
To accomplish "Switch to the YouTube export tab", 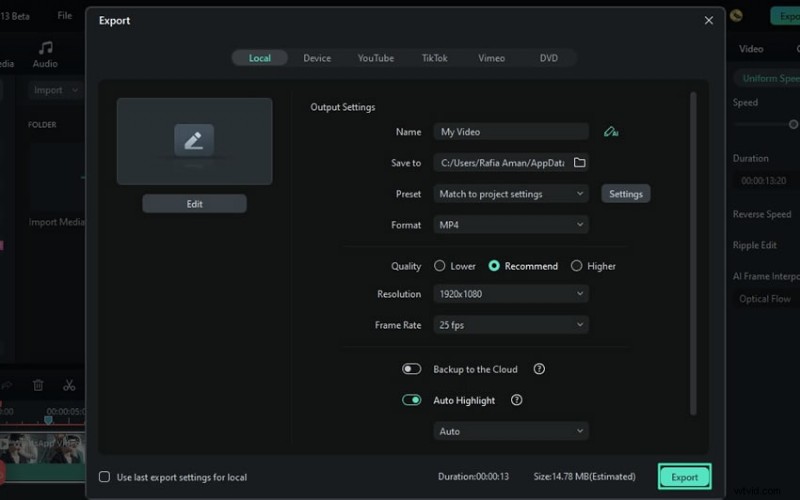I will 376,58.
